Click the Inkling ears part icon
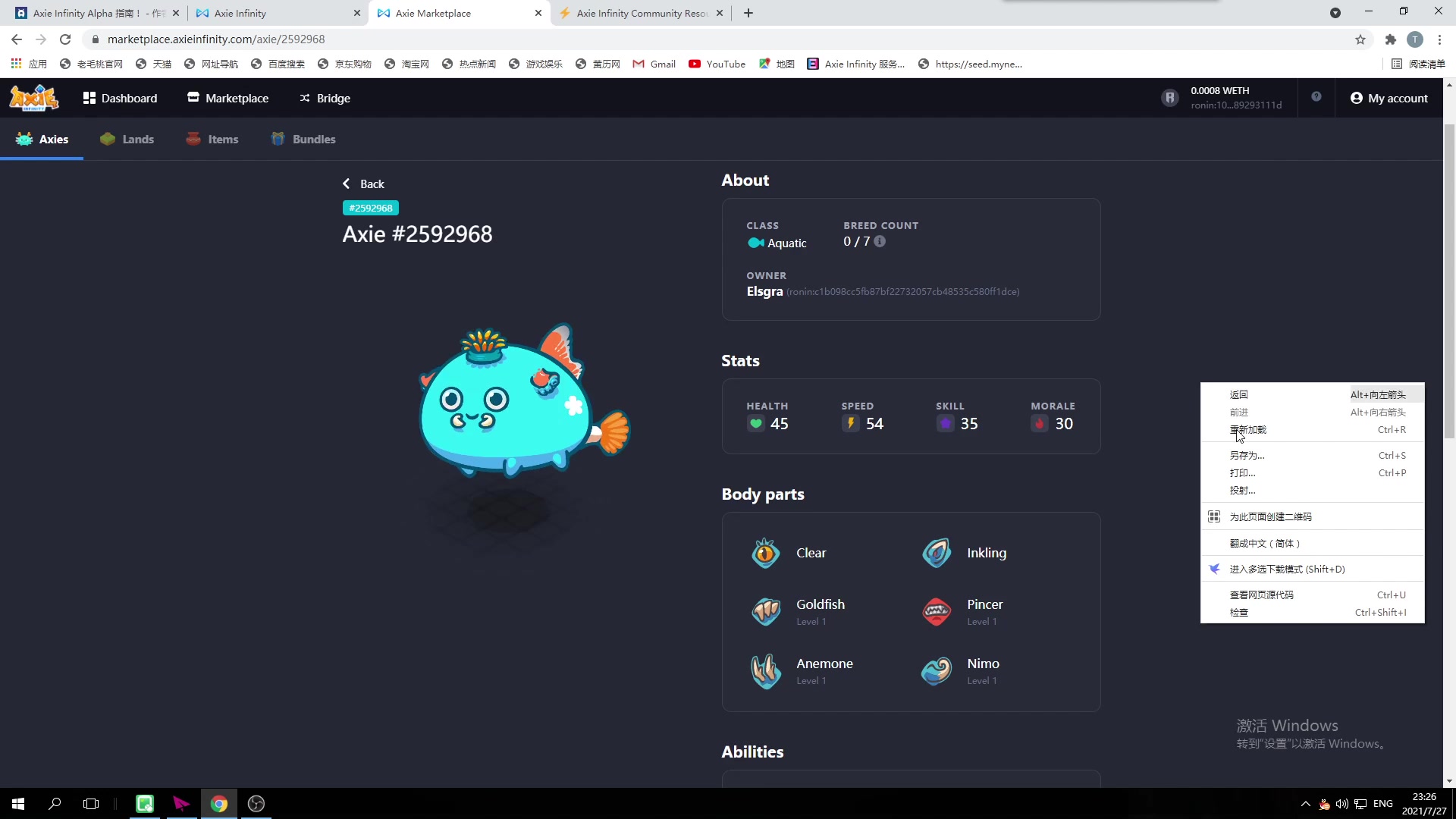Image resolution: width=1456 pixels, height=819 pixels. tap(937, 554)
